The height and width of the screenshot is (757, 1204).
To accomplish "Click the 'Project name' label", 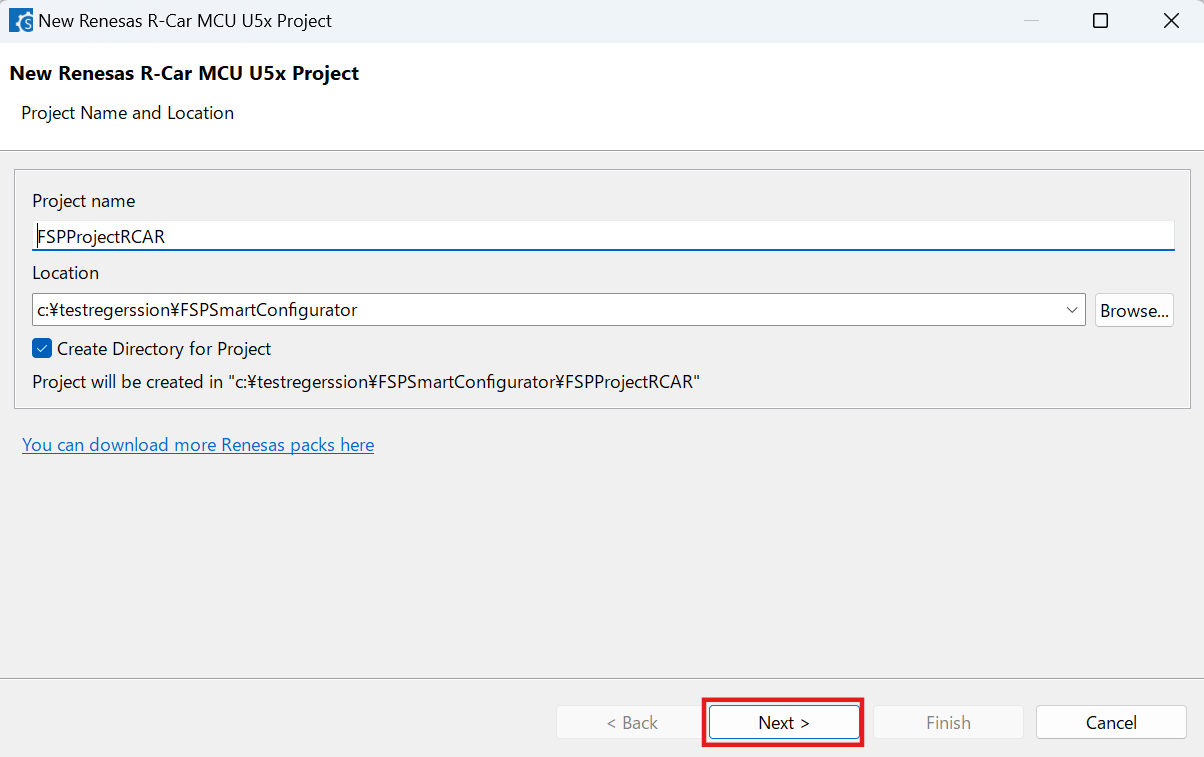I will [x=84, y=201].
